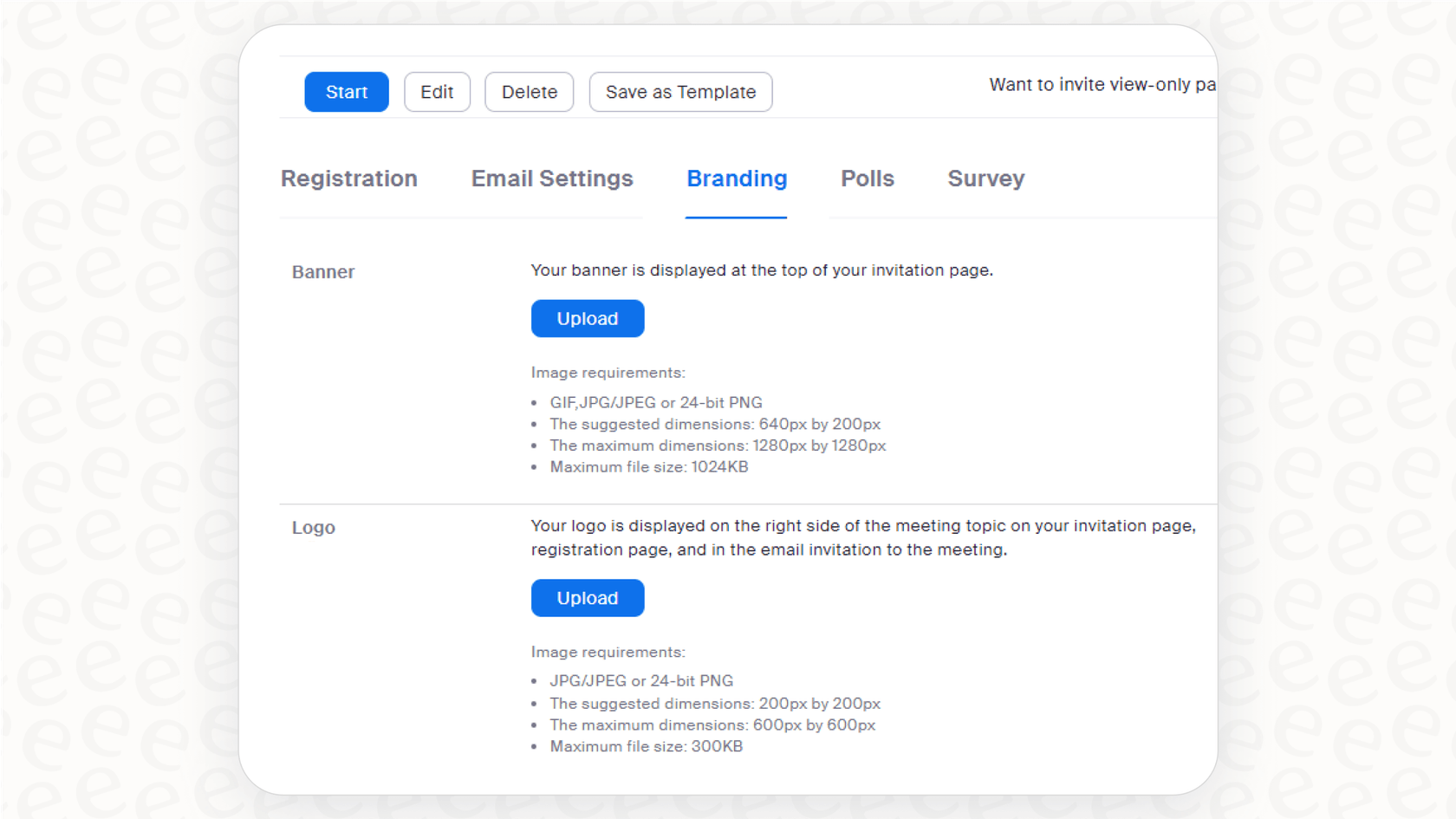Select the Banner section label
This screenshot has height=819, width=1456.
click(322, 271)
